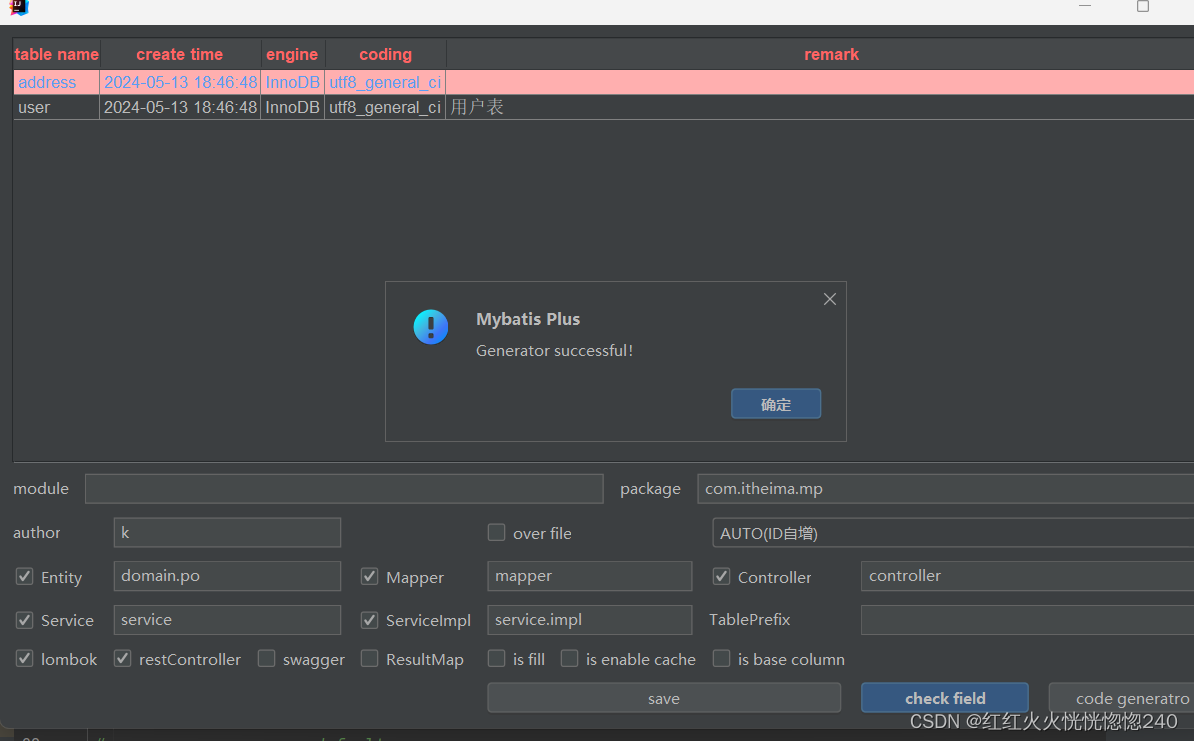Maximize the window via square icon
The width and height of the screenshot is (1194, 741).
[1143, 7]
